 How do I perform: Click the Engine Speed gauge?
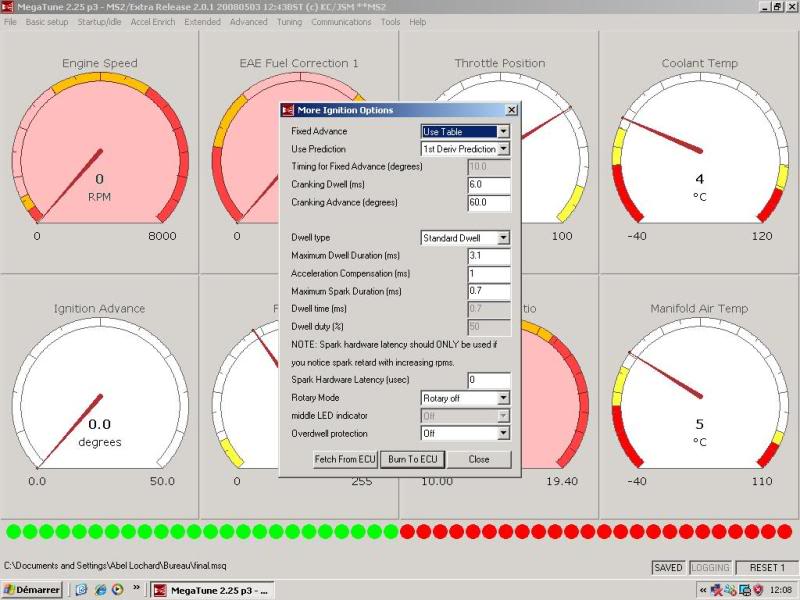coord(99,152)
